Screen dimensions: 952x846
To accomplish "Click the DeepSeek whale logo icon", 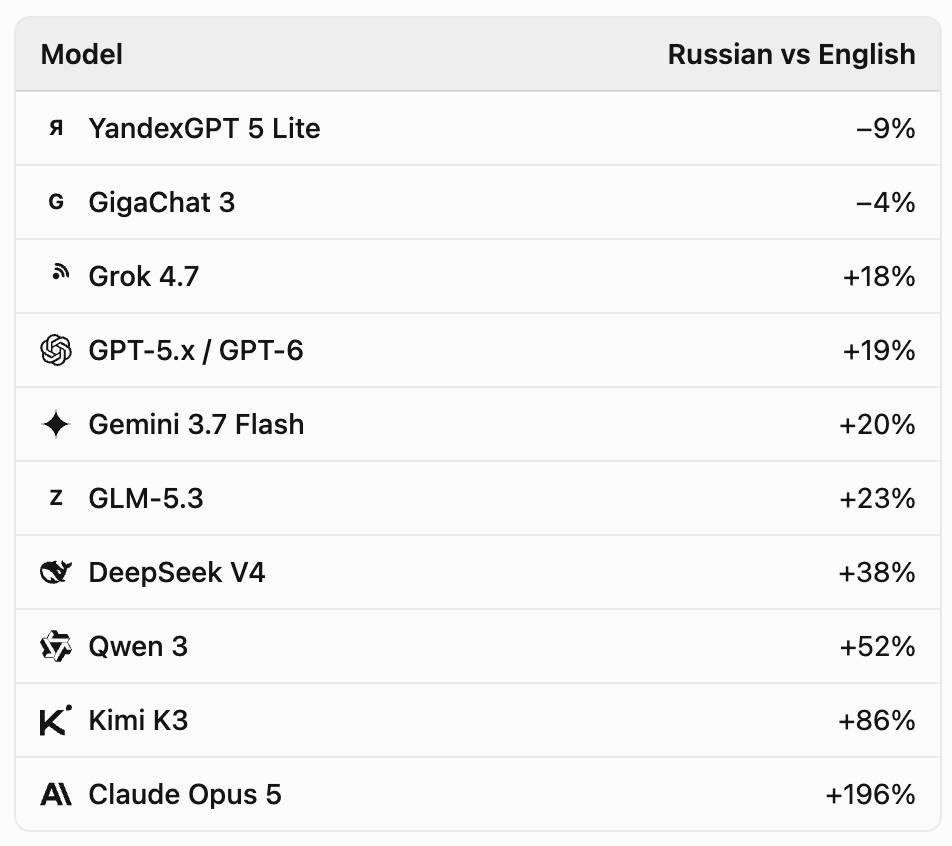I will [56, 572].
